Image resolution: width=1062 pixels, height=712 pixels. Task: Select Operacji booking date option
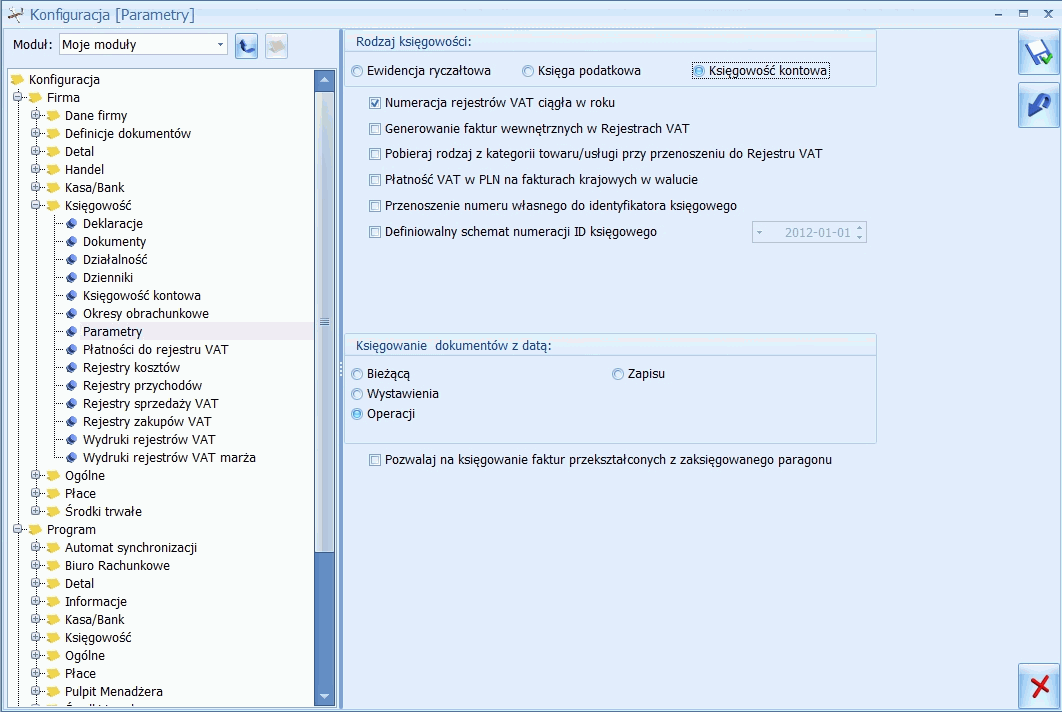pyautogui.click(x=357, y=414)
